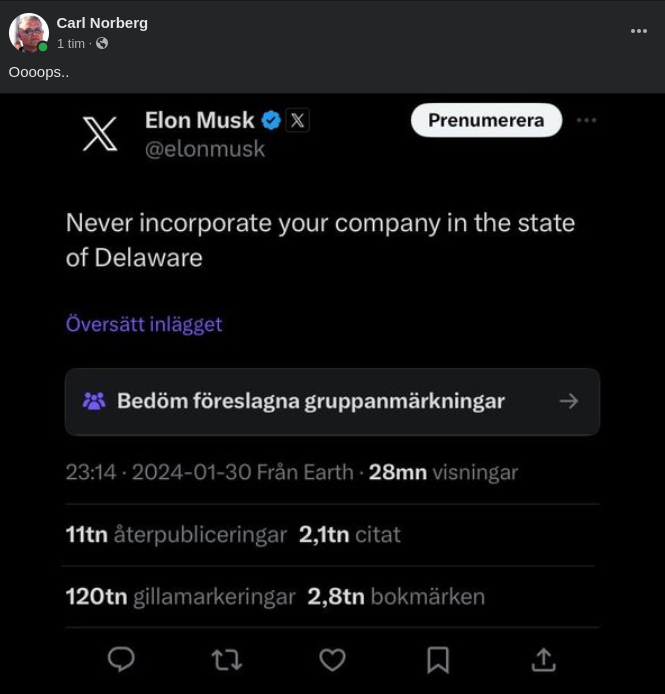Click the share upload icon

[x=543, y=659]
